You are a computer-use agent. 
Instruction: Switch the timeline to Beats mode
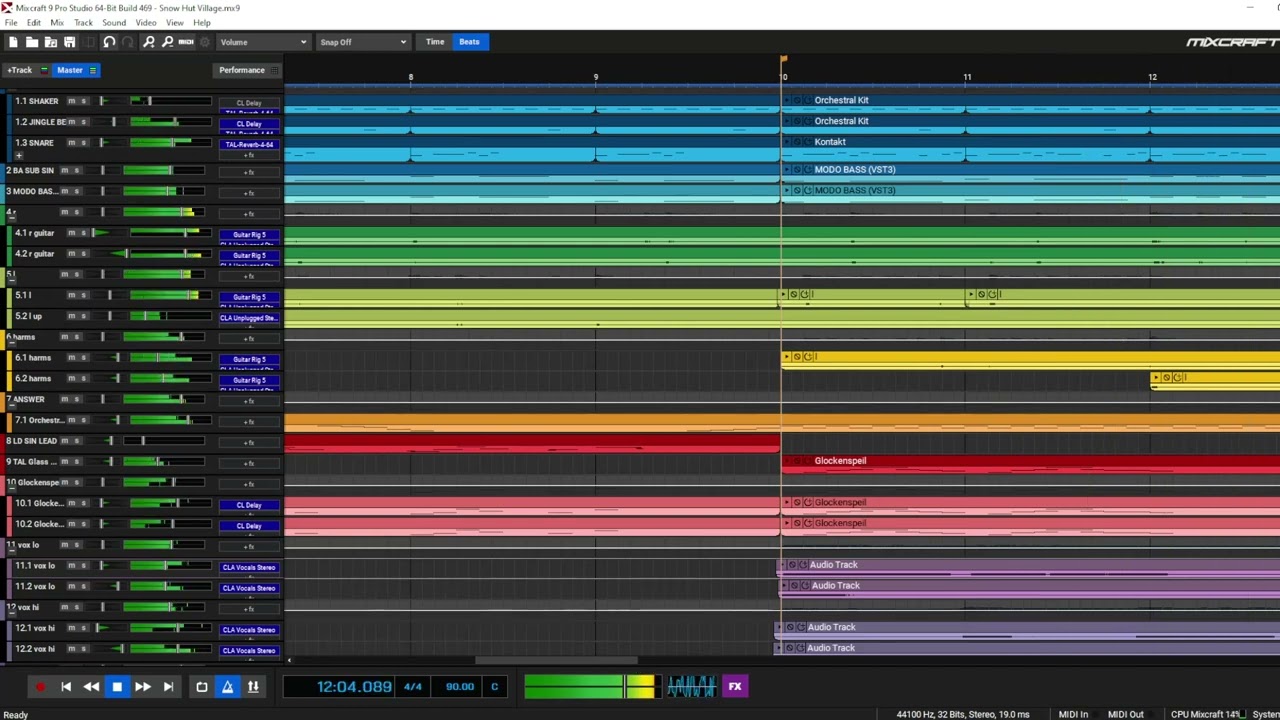pyautogui.click(x=469, y=42)
